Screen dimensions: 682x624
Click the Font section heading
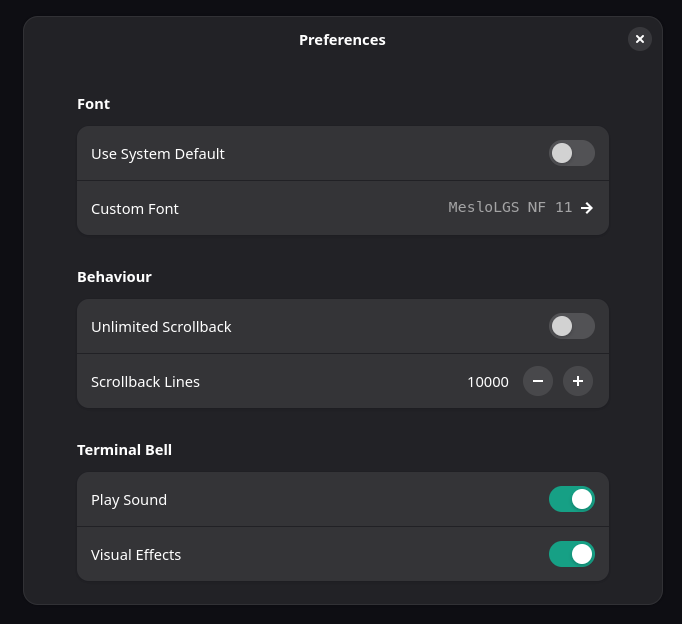pos(94,104)
